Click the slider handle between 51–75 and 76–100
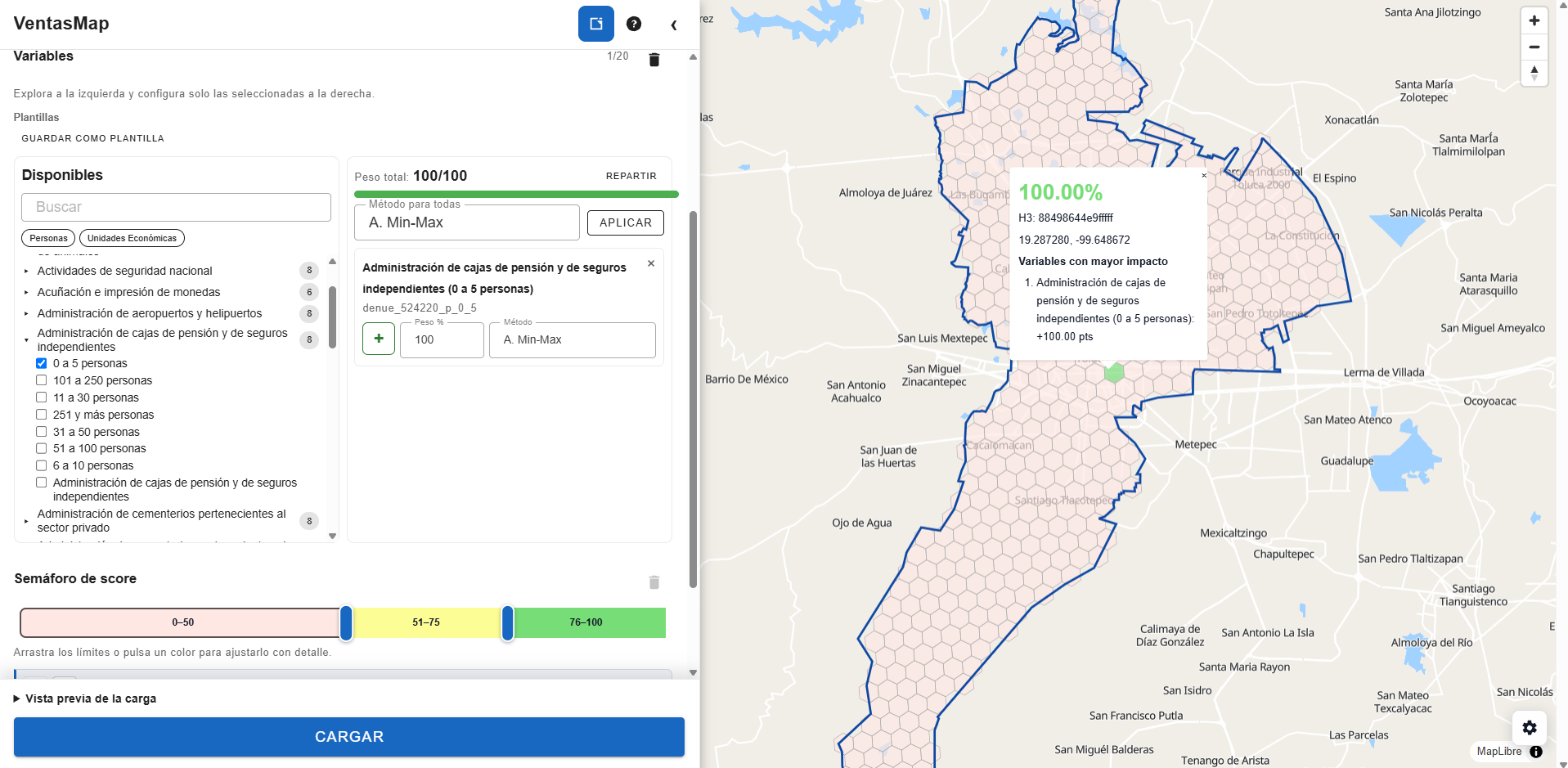The image size is (1568, 768). click(508, 623)
